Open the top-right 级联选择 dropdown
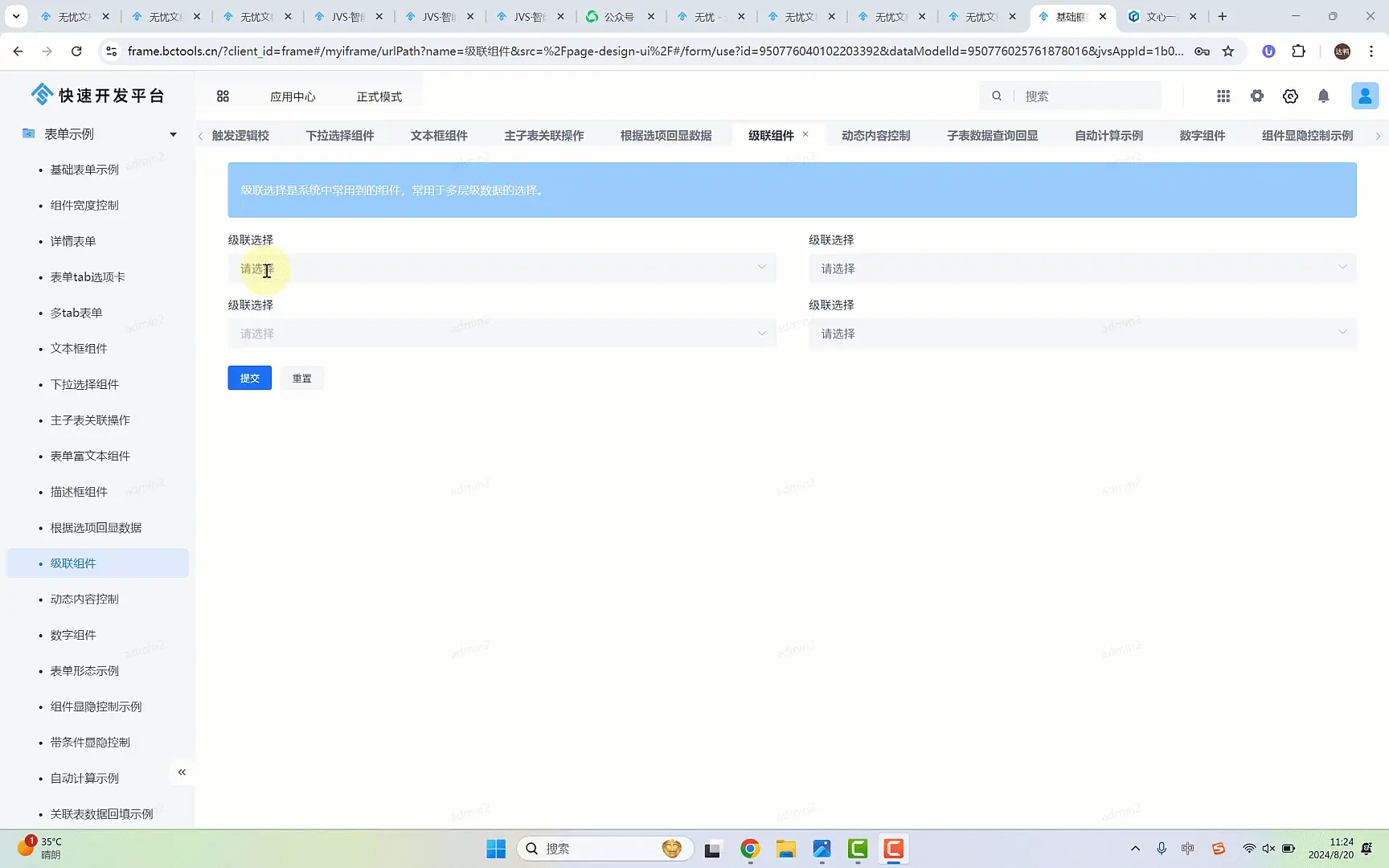Screen dimensions: 1389x868 point(1083,268)
